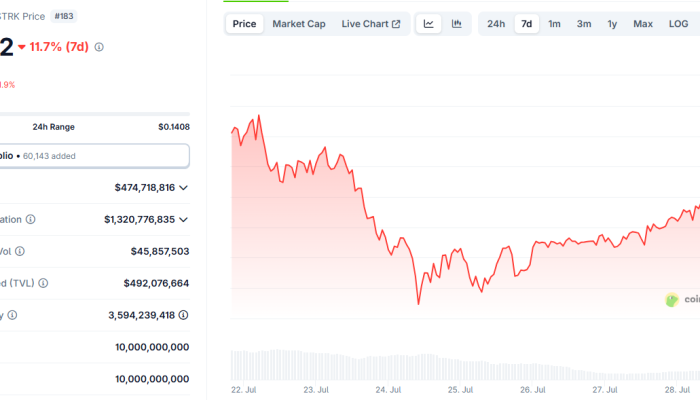Image resolution: width=700 pixels, height=400 pixels.
Task: Switch to the Market Cap tab
Action: coord(299,24)
